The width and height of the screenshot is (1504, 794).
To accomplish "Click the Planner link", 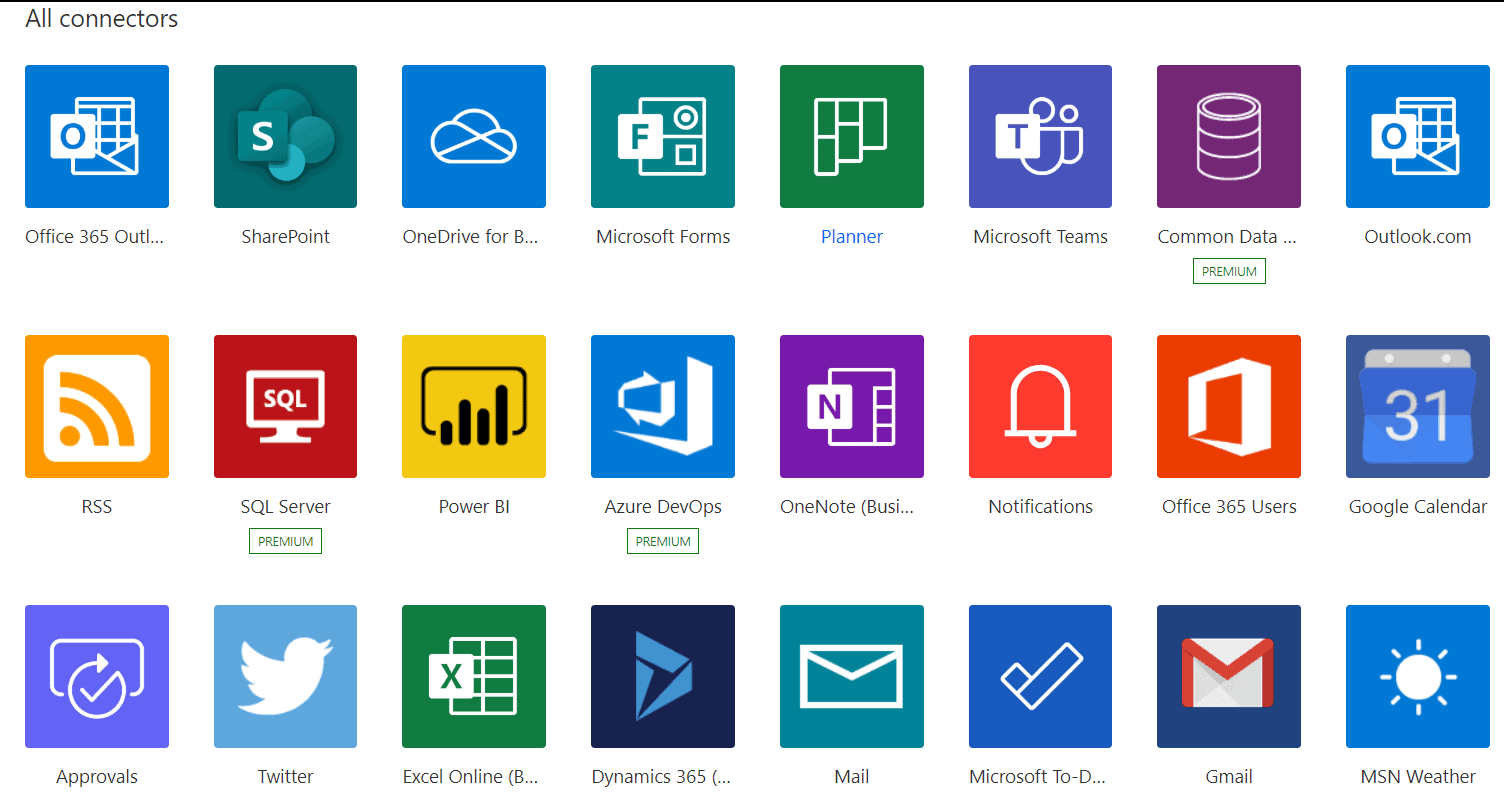I will (851, 236).
